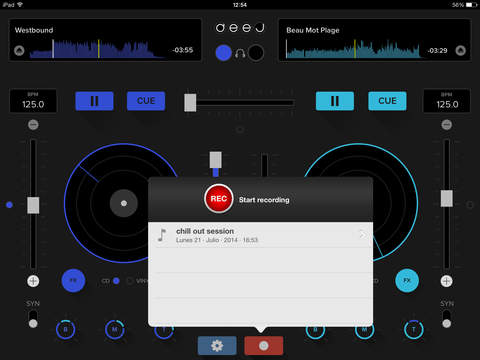Tap the music note icon beside chill out session

click(x=162, y=235)
